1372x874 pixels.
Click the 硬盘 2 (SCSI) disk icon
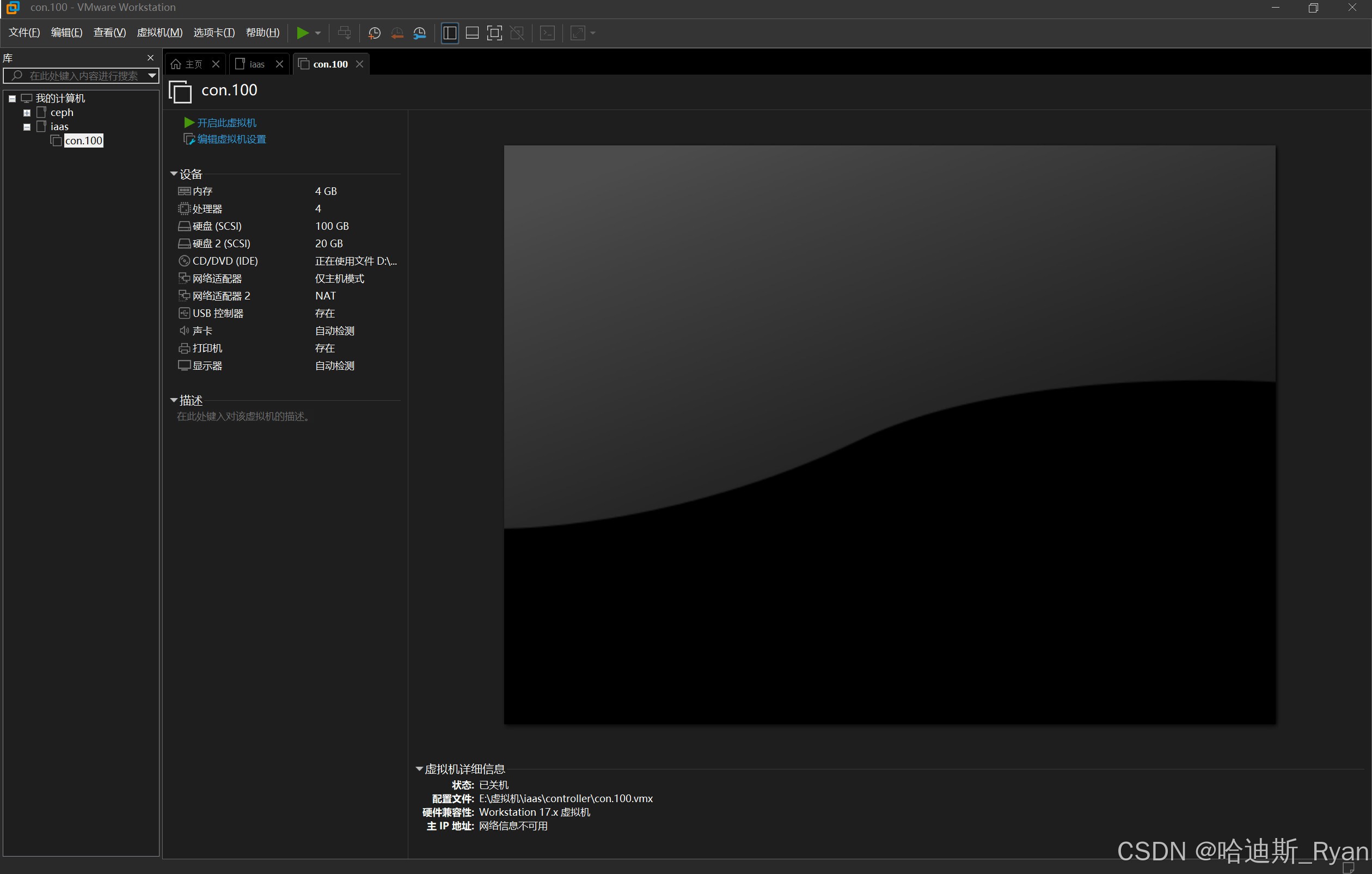pos(184,244)
